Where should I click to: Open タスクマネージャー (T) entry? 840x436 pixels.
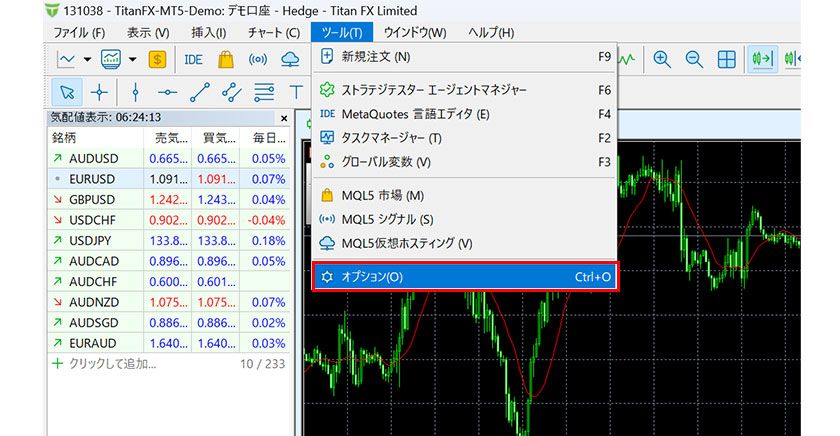pyautogui.click(x=464, y=138)
